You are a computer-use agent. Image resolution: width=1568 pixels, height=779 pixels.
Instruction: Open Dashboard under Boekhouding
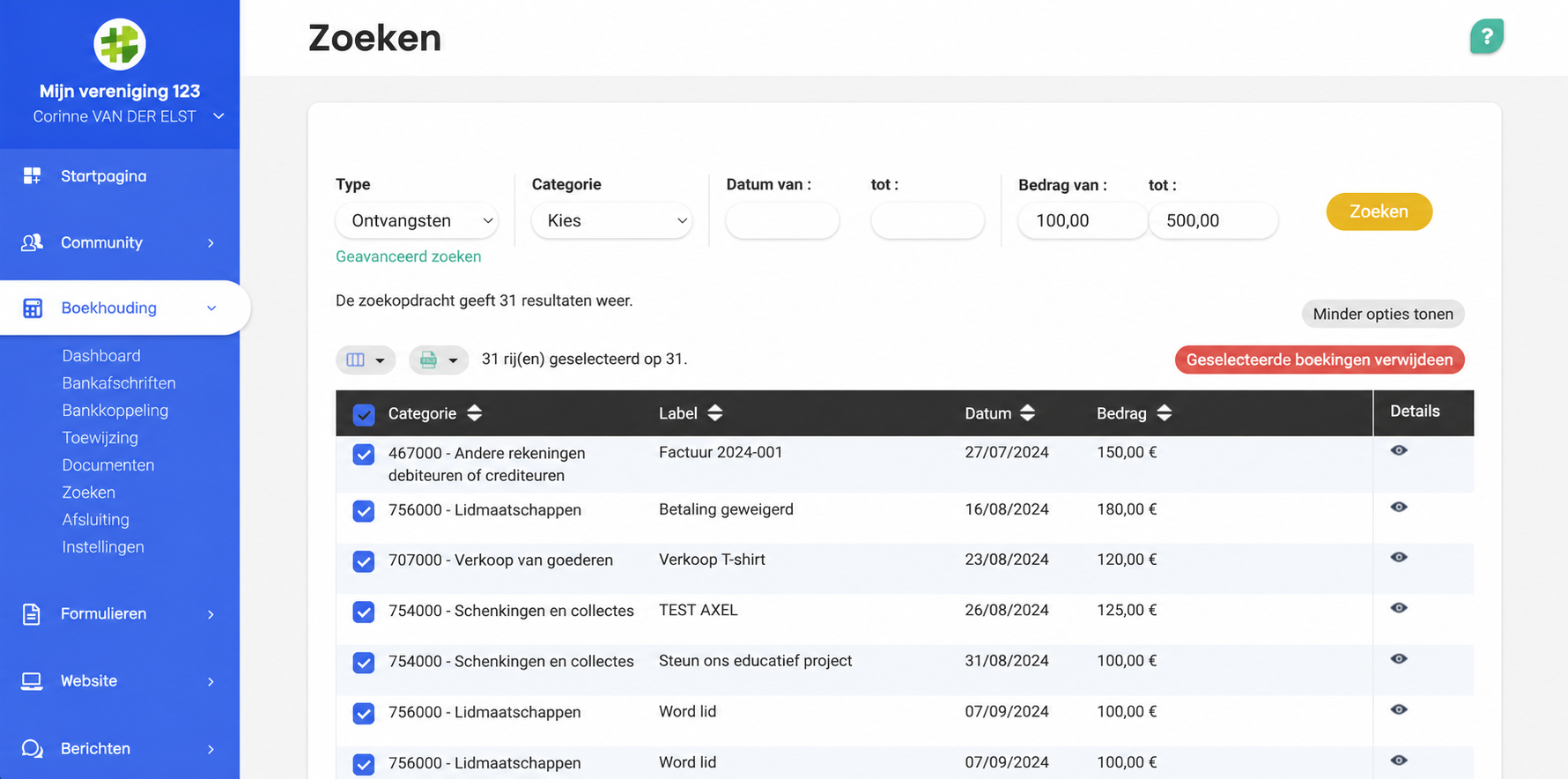click(x=101, y=355)
